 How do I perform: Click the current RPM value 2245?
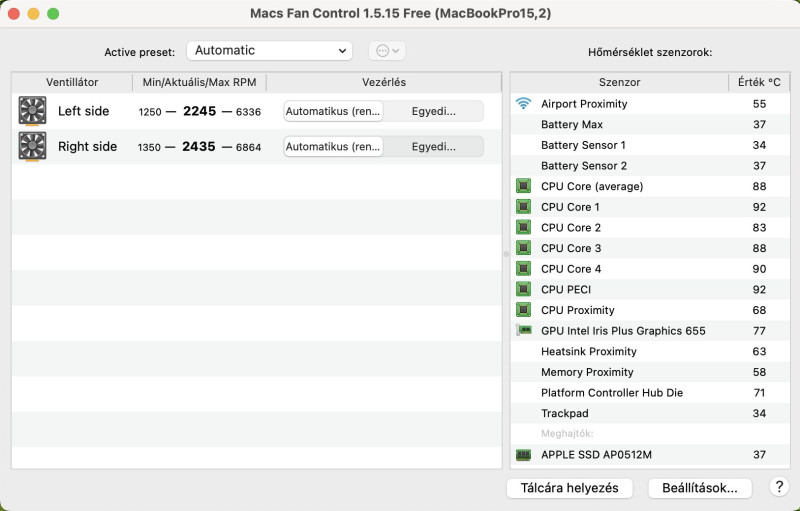(199, 111)
